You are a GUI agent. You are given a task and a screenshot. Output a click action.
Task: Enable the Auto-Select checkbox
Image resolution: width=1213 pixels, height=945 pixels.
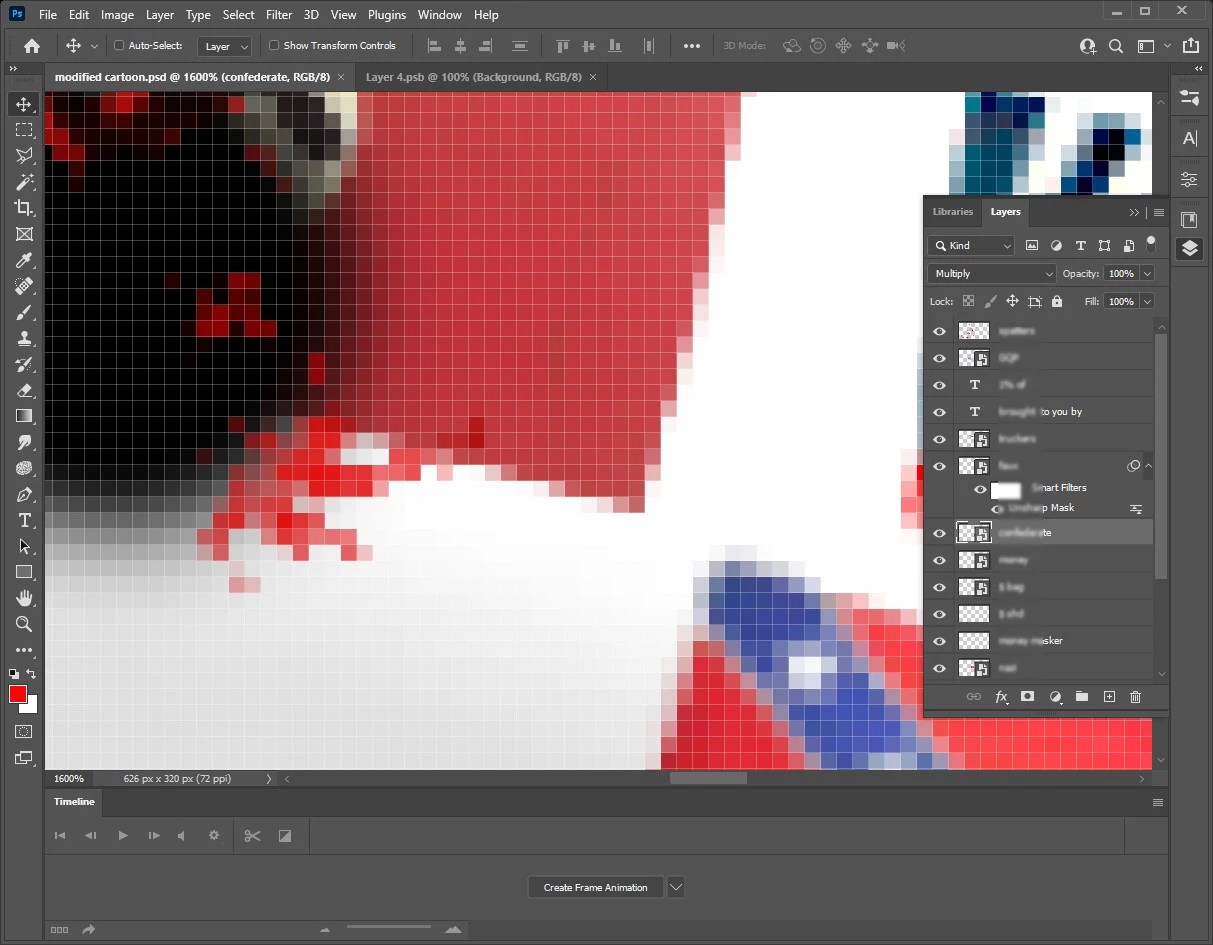(x=119, y=46)
